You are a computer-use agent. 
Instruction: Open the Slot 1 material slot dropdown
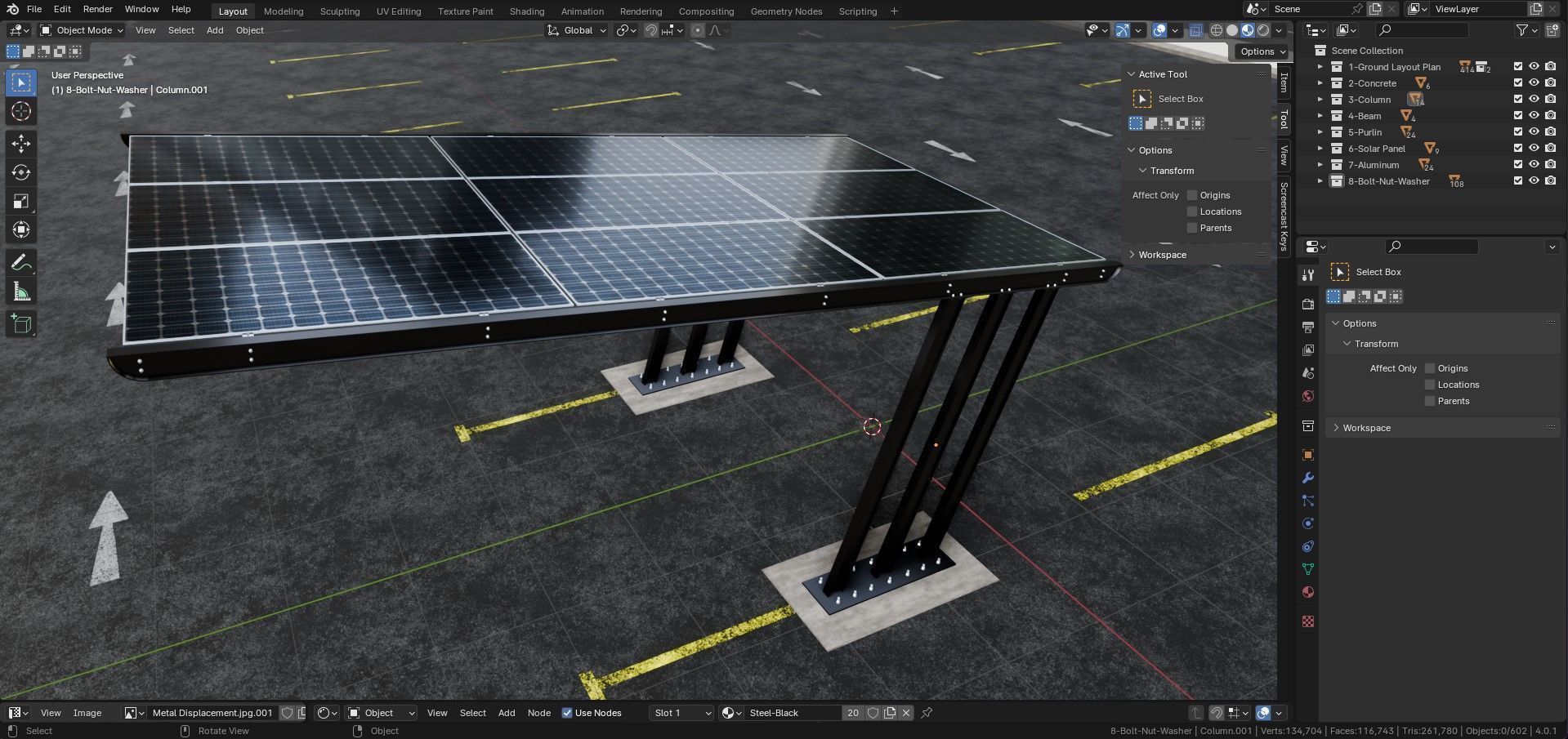[x=681, y=713]
